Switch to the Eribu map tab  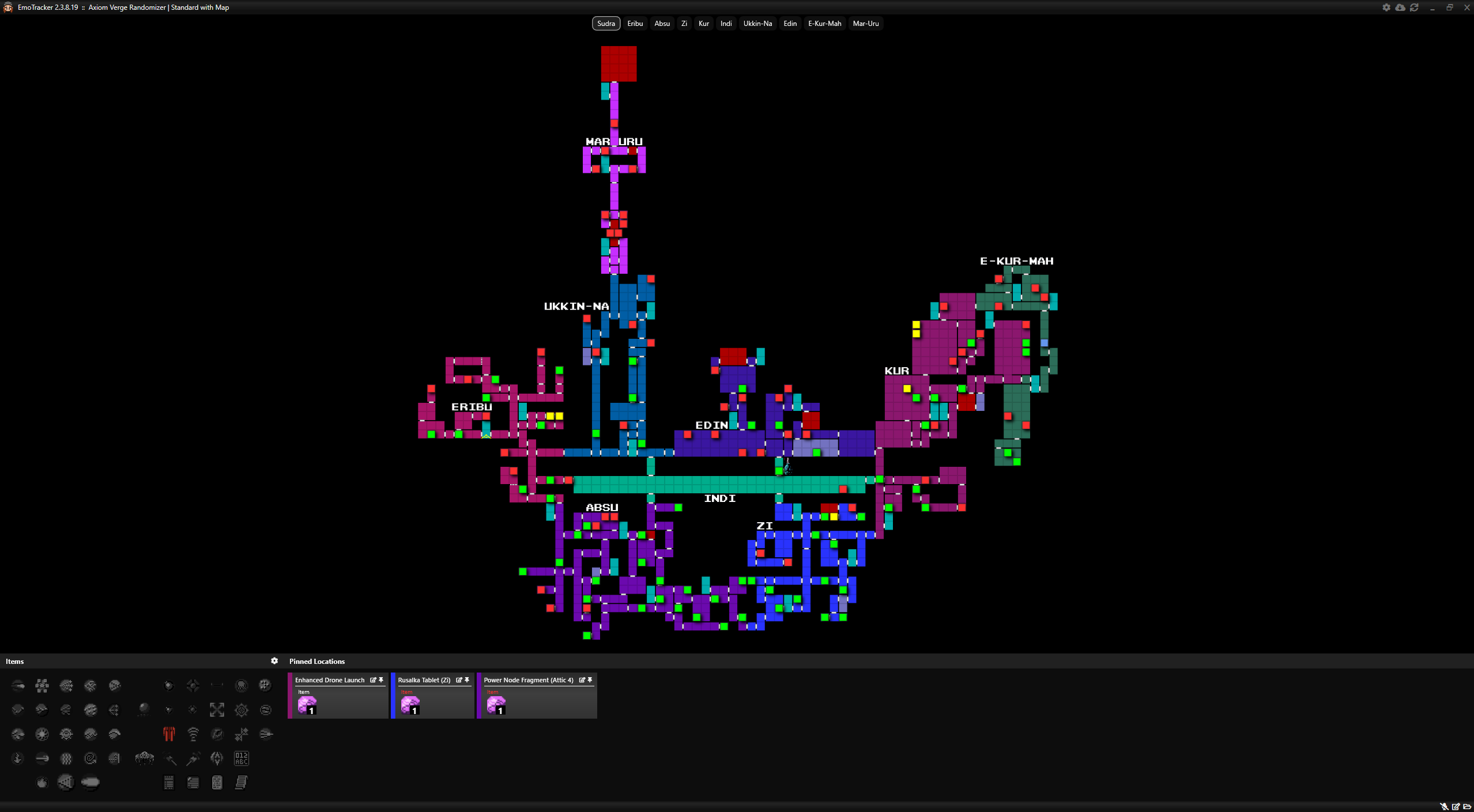point(635,24)
